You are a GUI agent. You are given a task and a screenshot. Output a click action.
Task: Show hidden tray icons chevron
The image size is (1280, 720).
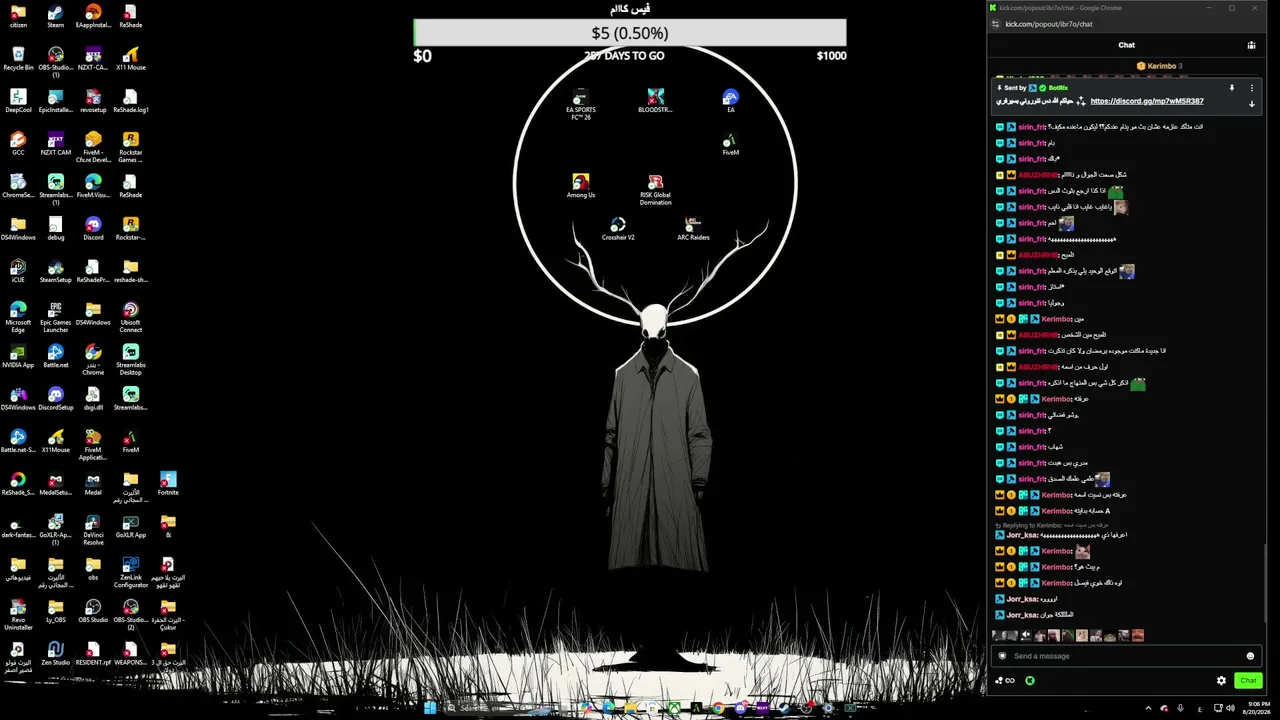tap(1148, 708)
